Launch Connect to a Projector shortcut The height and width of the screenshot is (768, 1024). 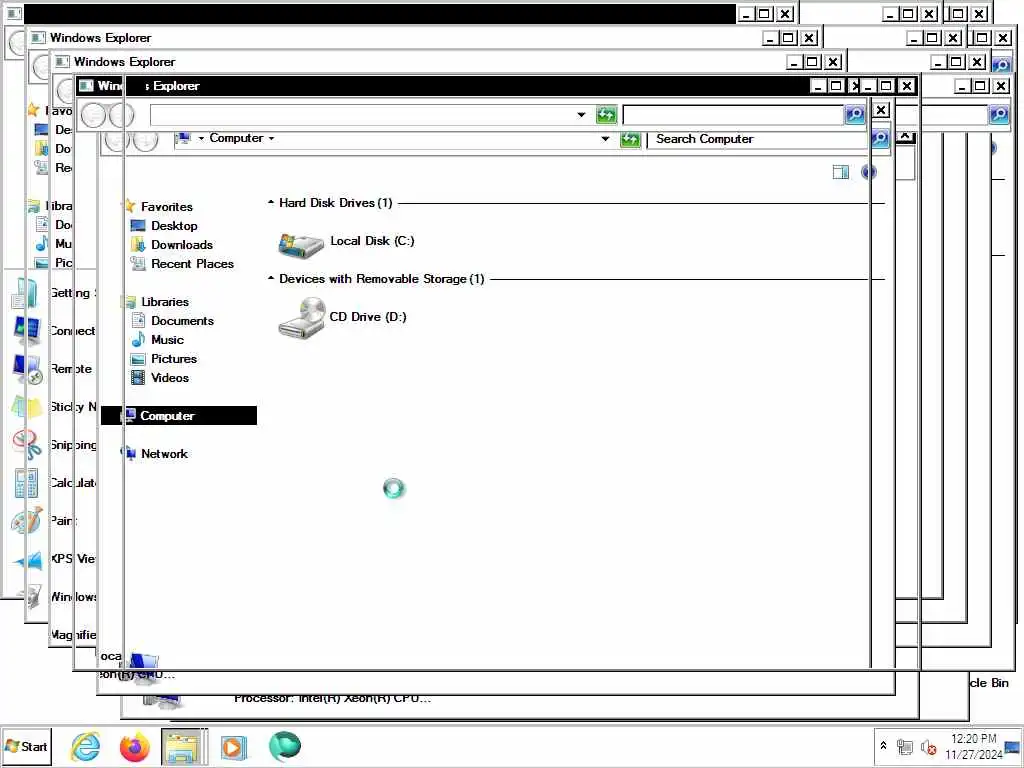click(54, 331)
